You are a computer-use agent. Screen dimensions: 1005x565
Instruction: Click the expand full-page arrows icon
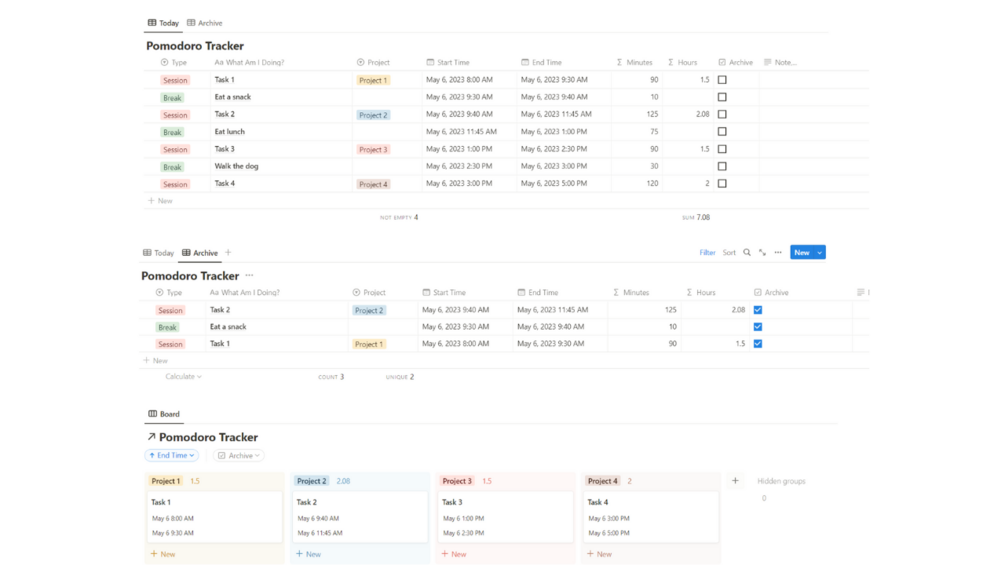[x=762, y=252]
